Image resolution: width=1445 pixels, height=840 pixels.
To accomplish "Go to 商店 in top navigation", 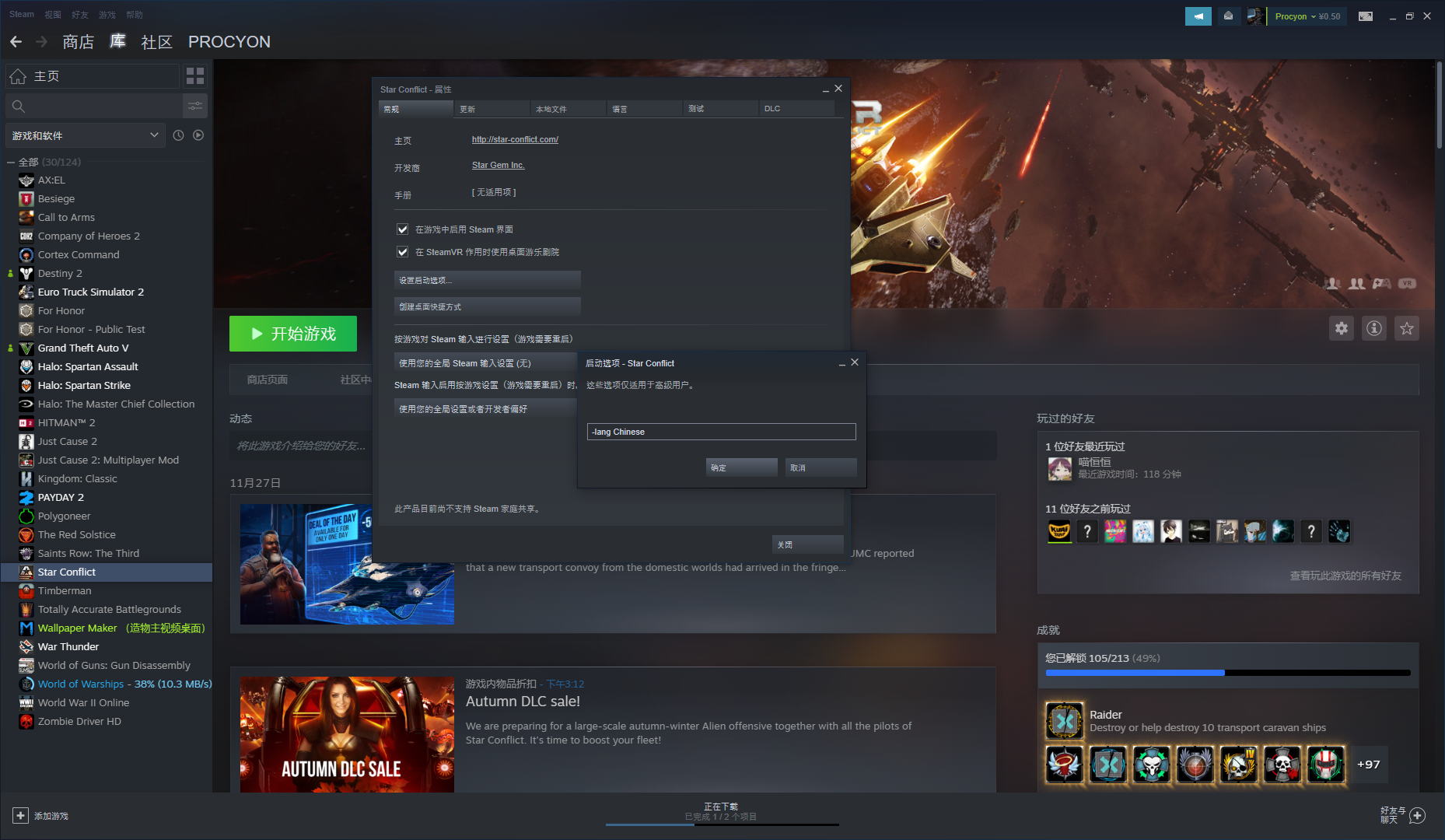I will point(79,42).
